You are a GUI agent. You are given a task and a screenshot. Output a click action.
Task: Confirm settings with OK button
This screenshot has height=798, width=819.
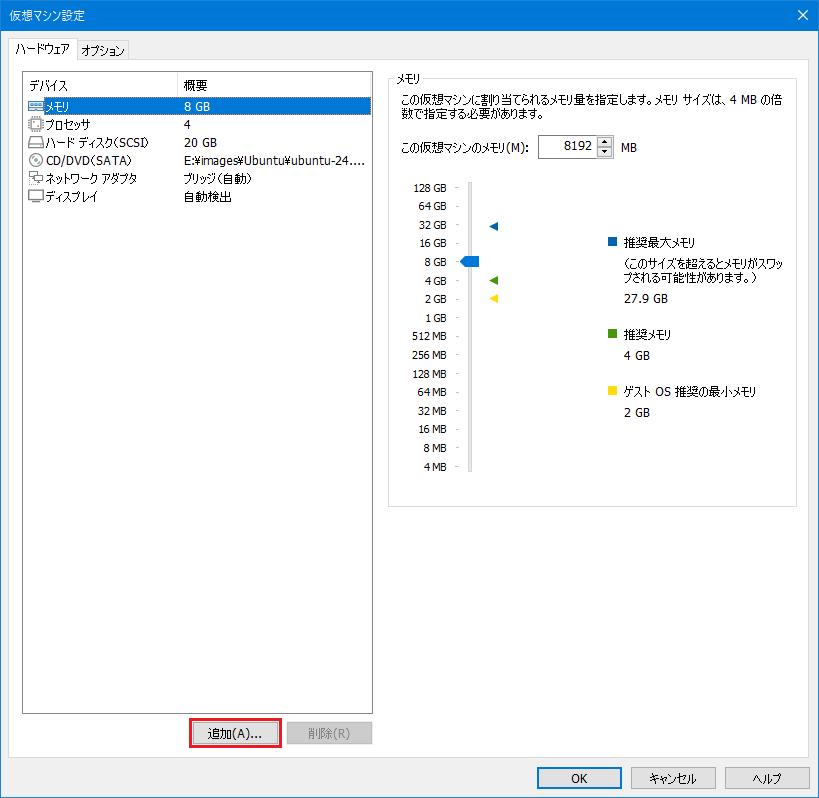(x=579, y=778)
